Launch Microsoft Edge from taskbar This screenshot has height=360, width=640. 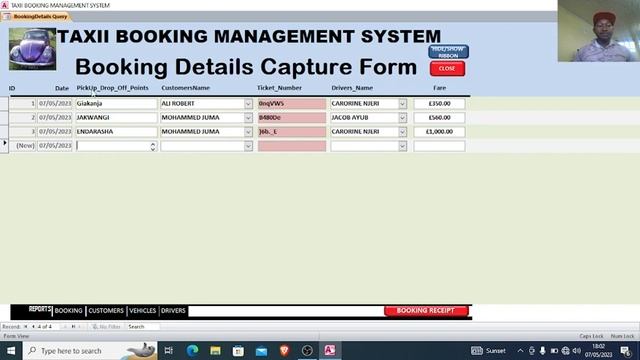(192, 351)
